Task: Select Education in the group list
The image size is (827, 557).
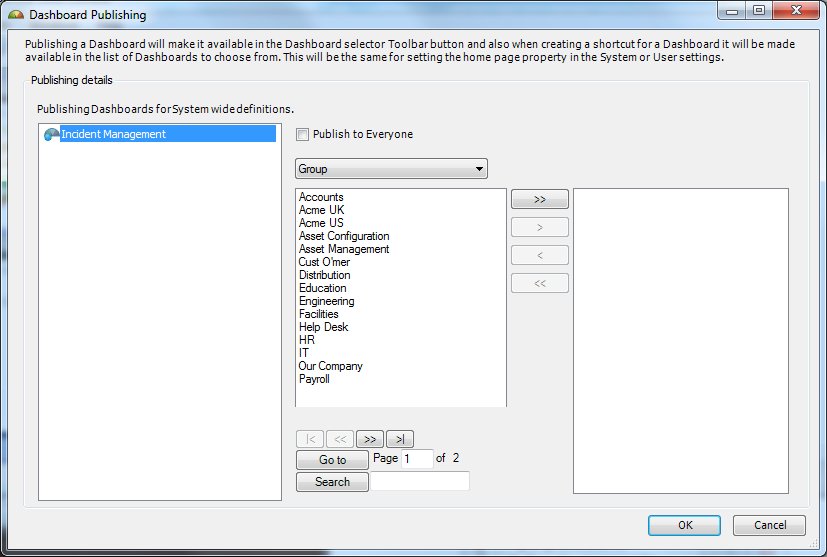Action: coord(322,288)
